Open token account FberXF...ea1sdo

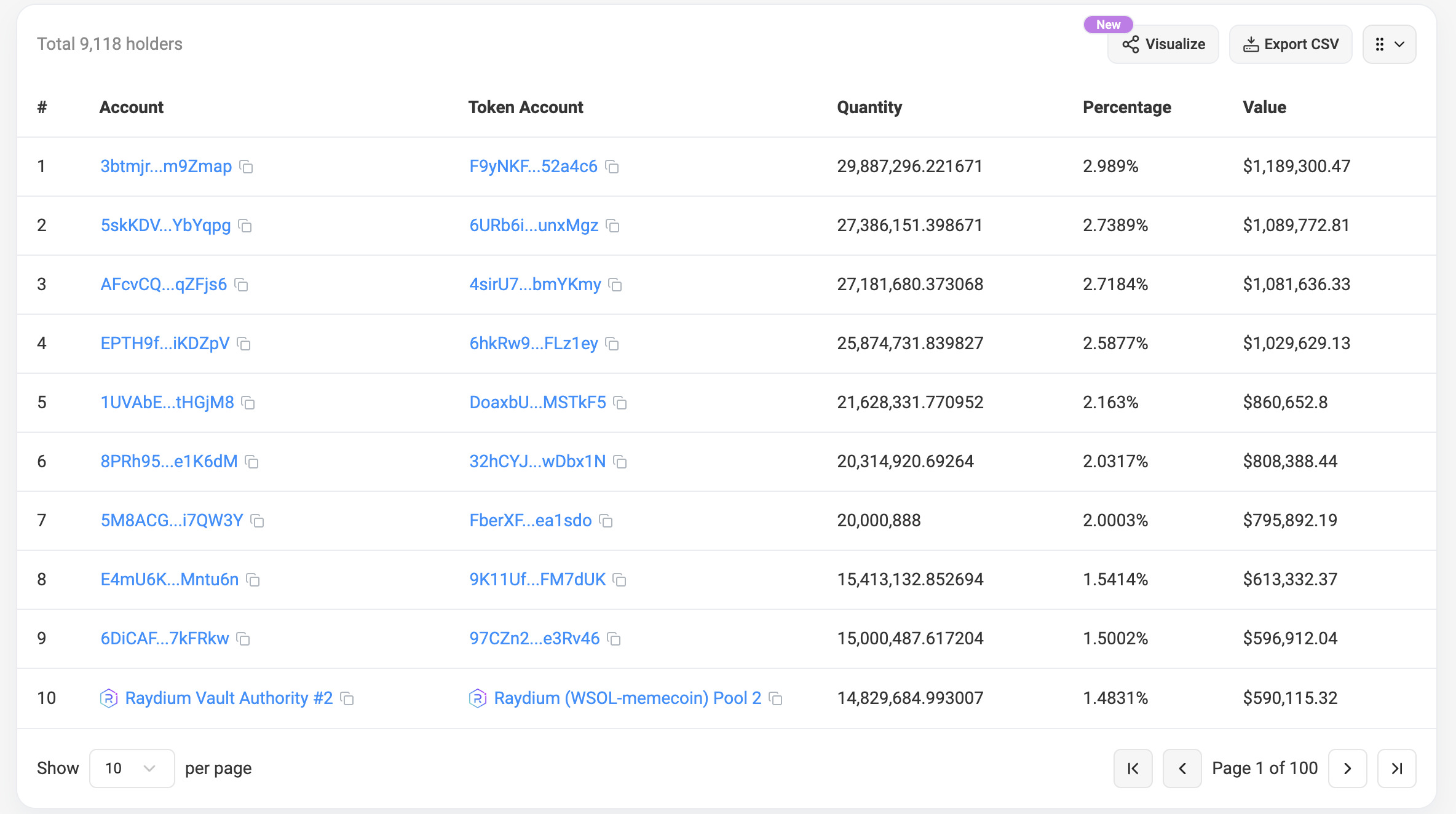pos(530,520)
